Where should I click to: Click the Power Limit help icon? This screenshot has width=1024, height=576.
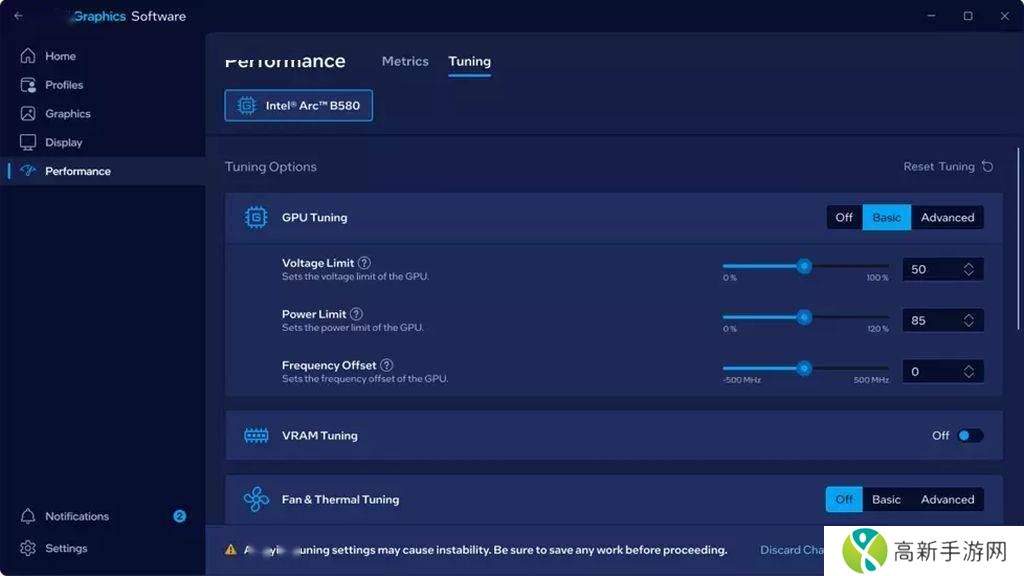[356, 314]
